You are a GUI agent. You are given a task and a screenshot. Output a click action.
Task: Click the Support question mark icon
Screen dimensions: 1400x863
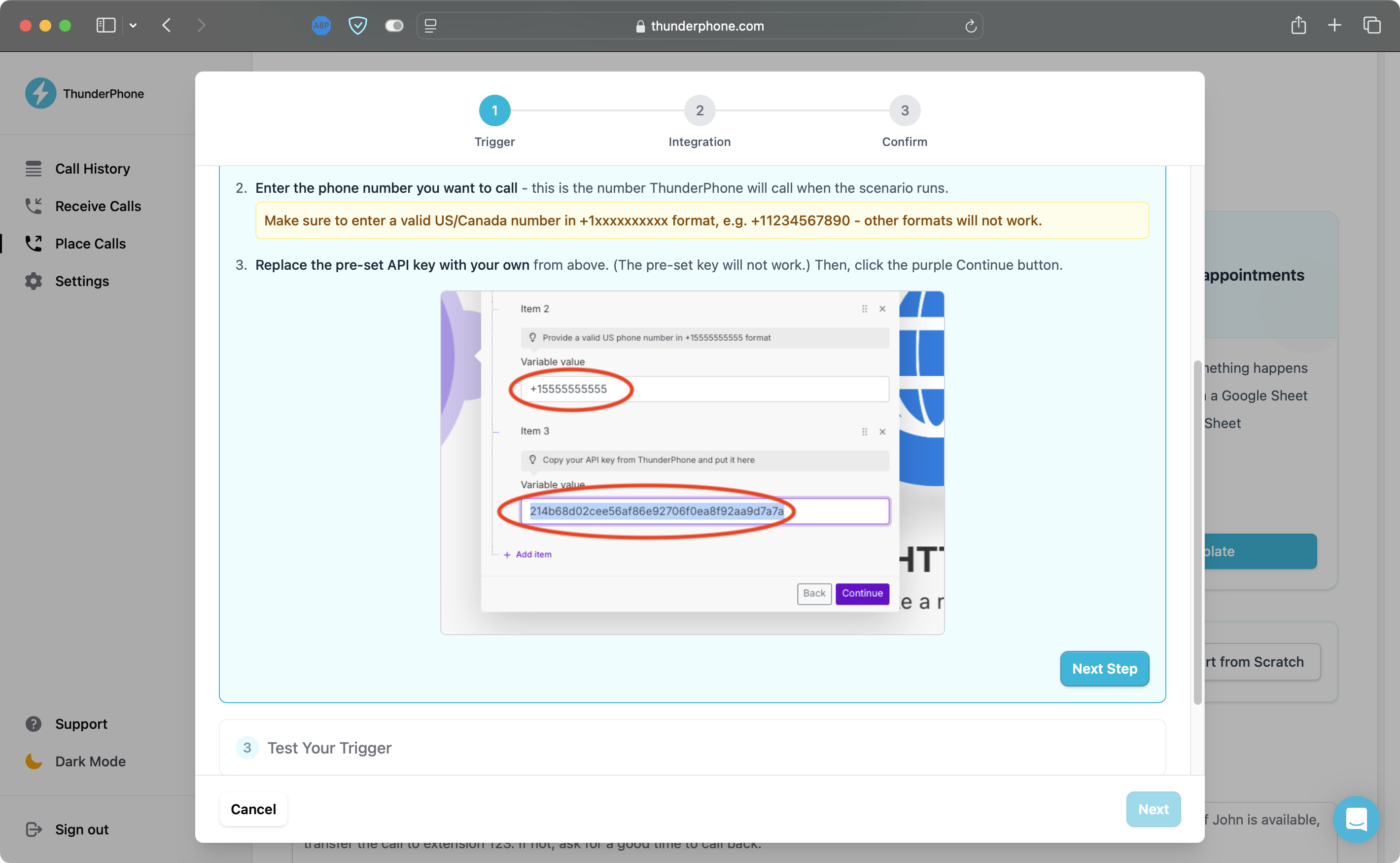pyautogui.click(x=34, y=724)
